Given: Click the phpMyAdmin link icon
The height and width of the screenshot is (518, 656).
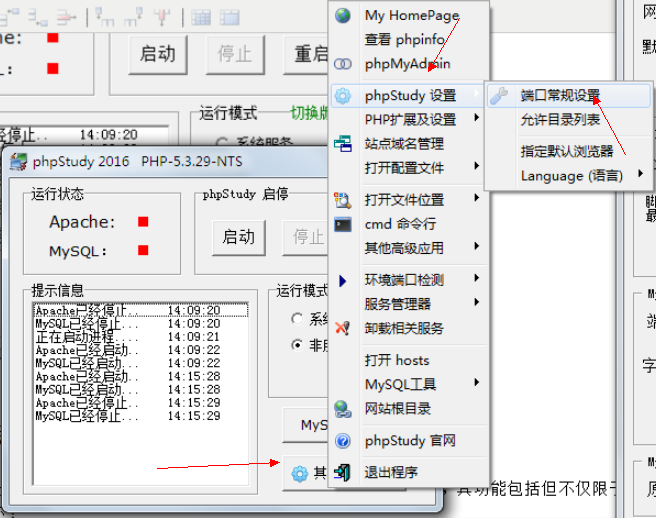Looking at the screenshot, I should 343,64.
